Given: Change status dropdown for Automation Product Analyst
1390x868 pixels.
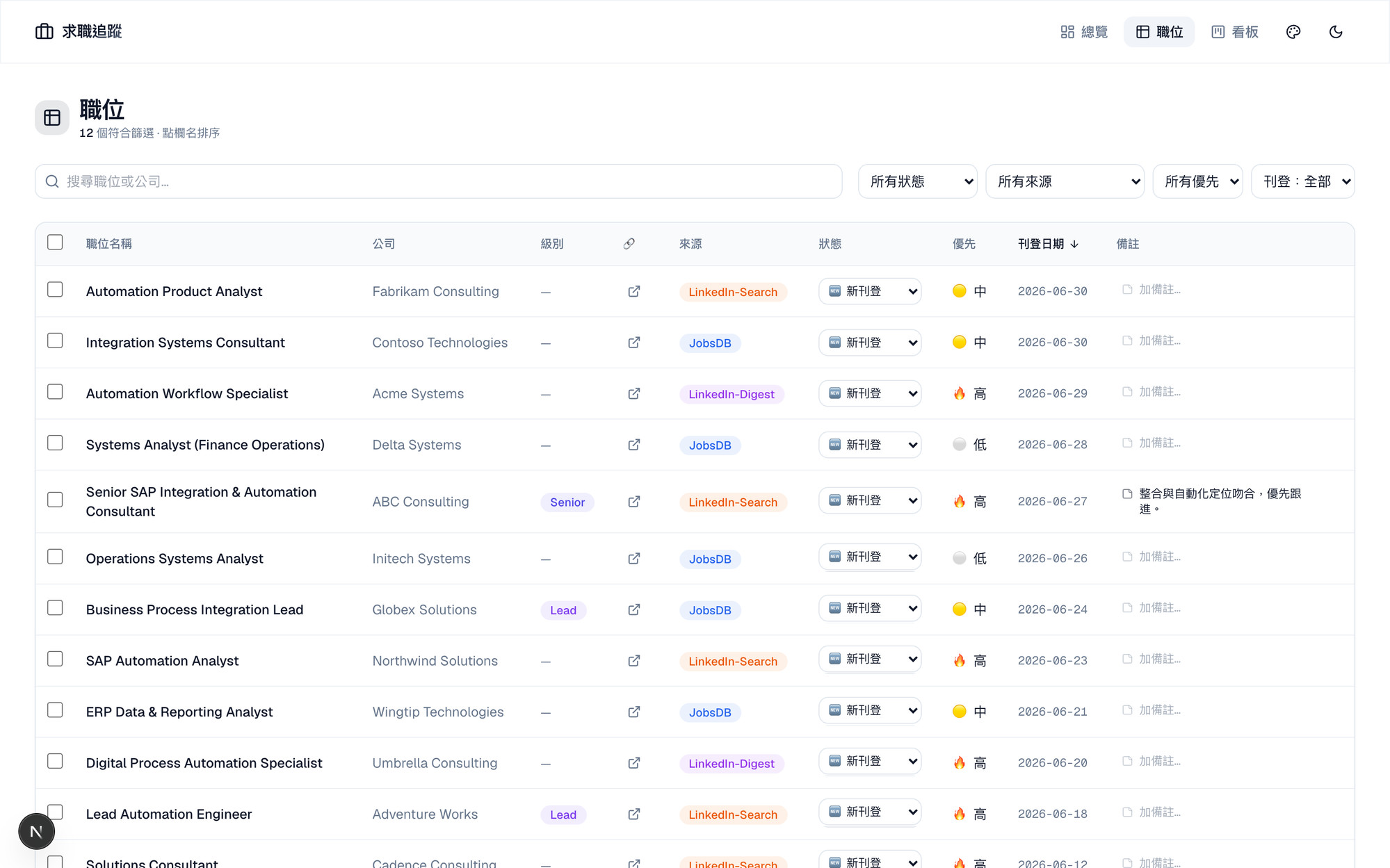Looking at the screenshot, I should (x=870, y=291).
